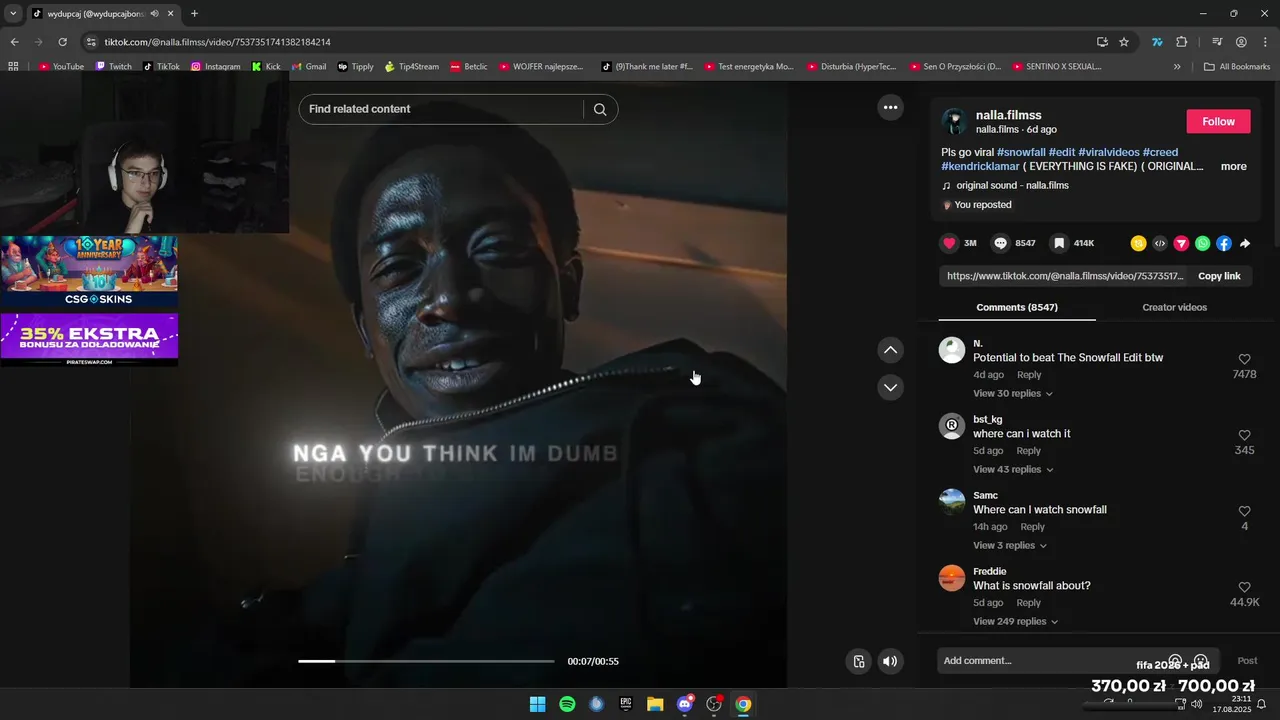This screenshot has width=1280, height=720.
Task: Like bst_kg's comment 'where can i watch it'
Action: click(x=1244, y=435)
